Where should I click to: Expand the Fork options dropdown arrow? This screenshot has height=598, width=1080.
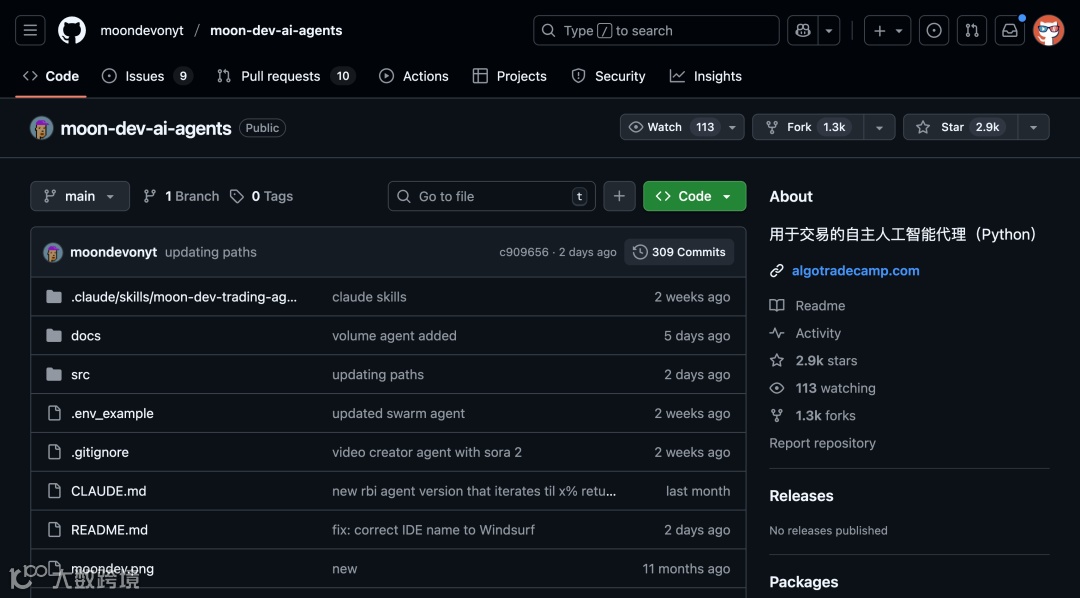(x=879, y=127)
